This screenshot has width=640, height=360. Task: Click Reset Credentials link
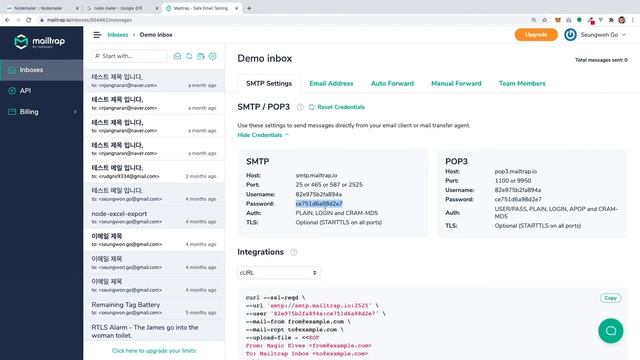[341, 107]
